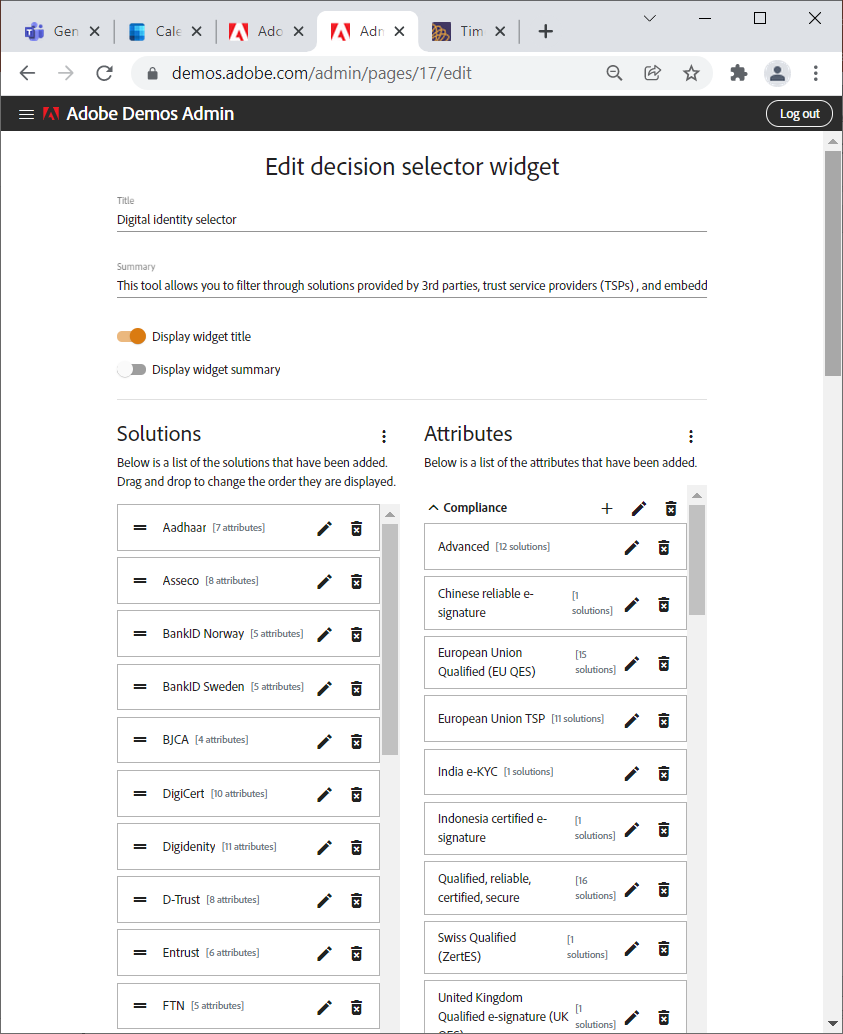The image size is (843, 1034).
Task: Edit the BankID Norway solution
Action: (324, 634)
